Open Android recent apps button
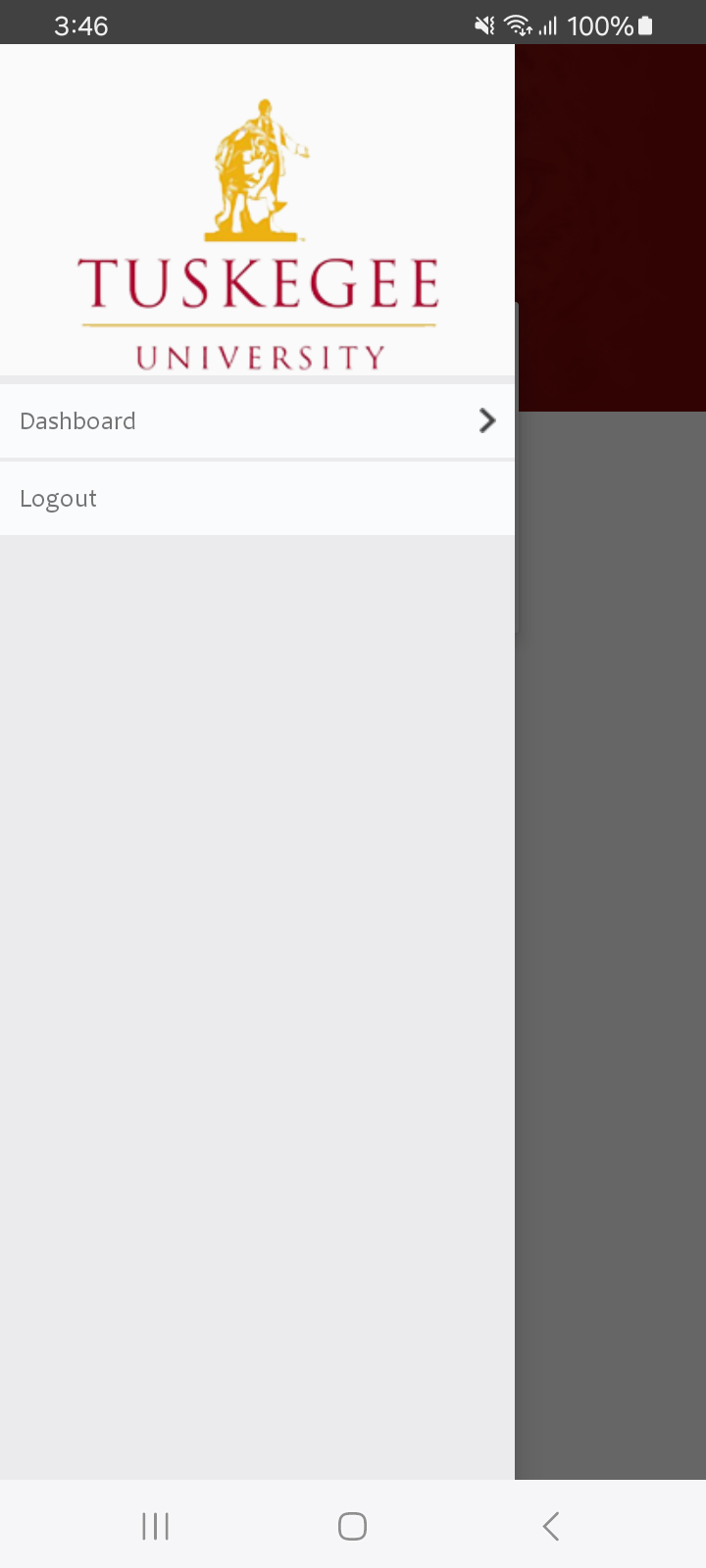The image size is (706, 1568). point(156,1526)
